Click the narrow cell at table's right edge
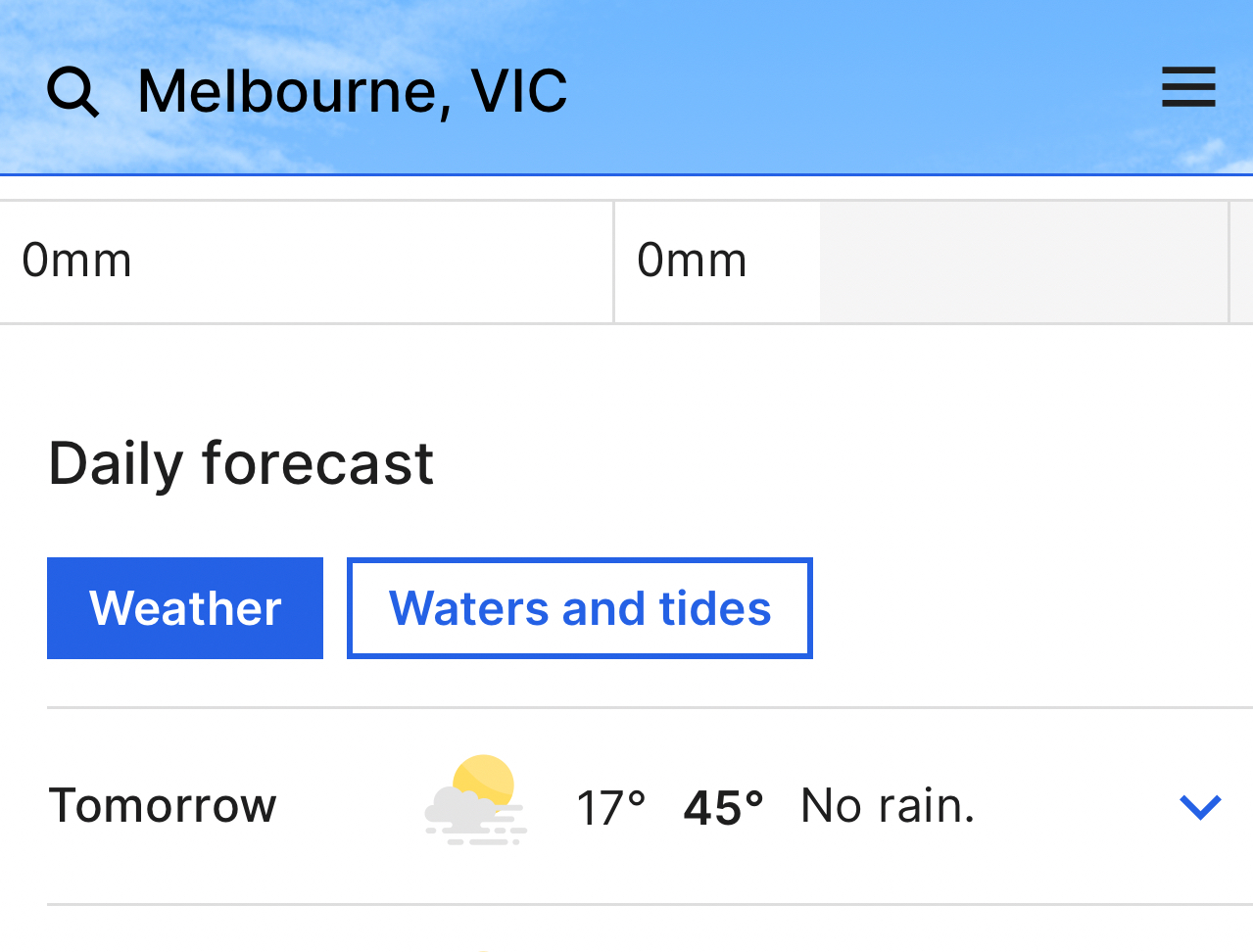 point(1242,262)
